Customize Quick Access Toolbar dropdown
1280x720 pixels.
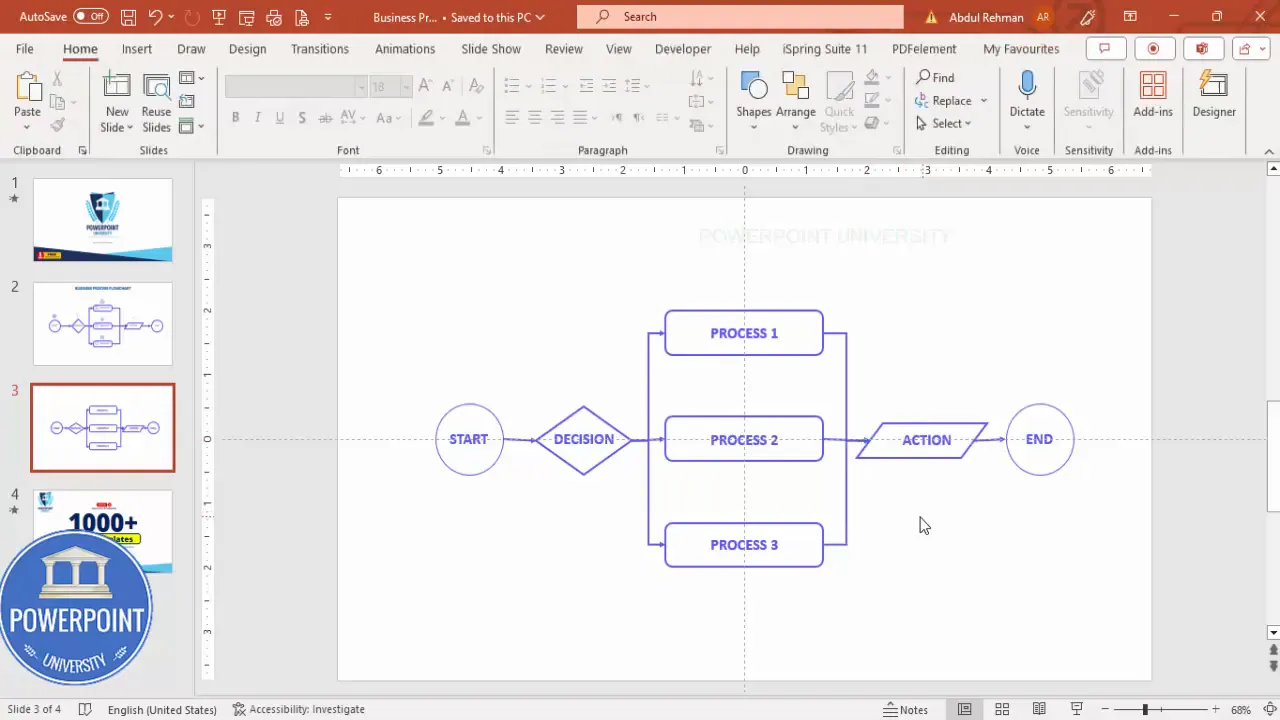(327, 17)
